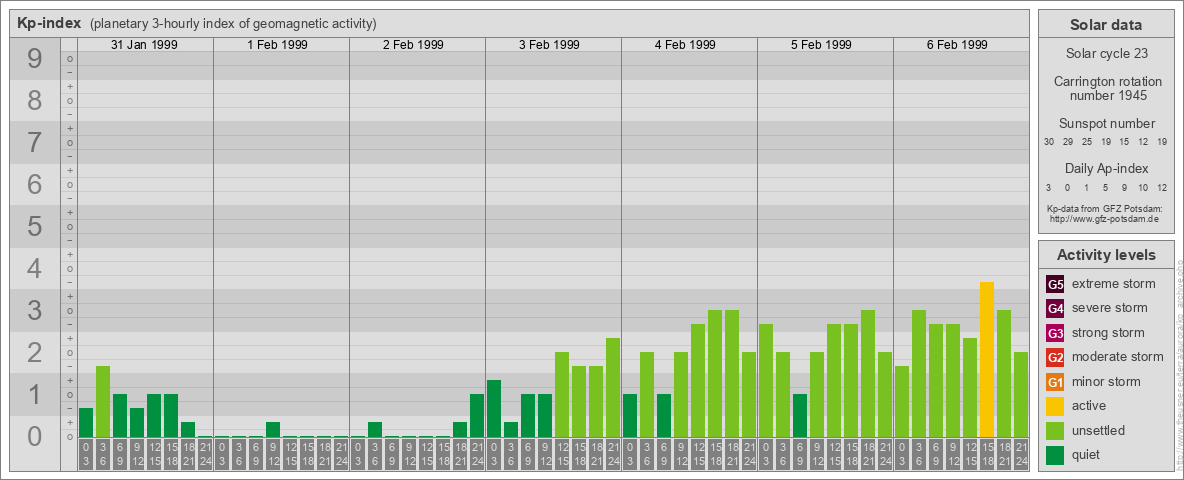The height and width of the screenshot is (480, 1184).
Task: Click the 0-3 bar on 4 Feb 1999
Action: pyautogui.click(x=630, y=415)
